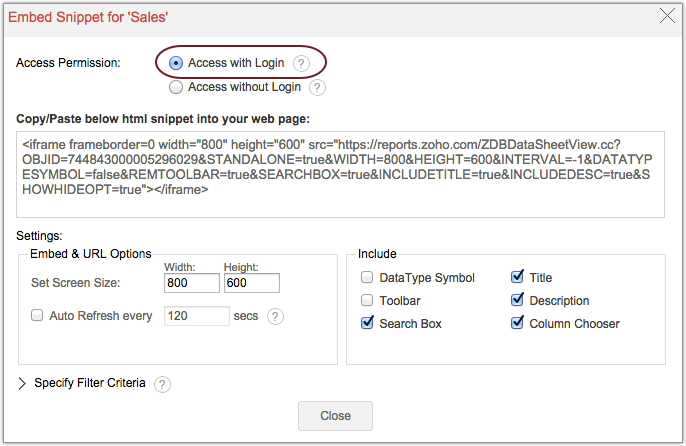This screenshot has width=686, height=446.
Task: Uncheck the Description checkbox
Action: point(518,301)
